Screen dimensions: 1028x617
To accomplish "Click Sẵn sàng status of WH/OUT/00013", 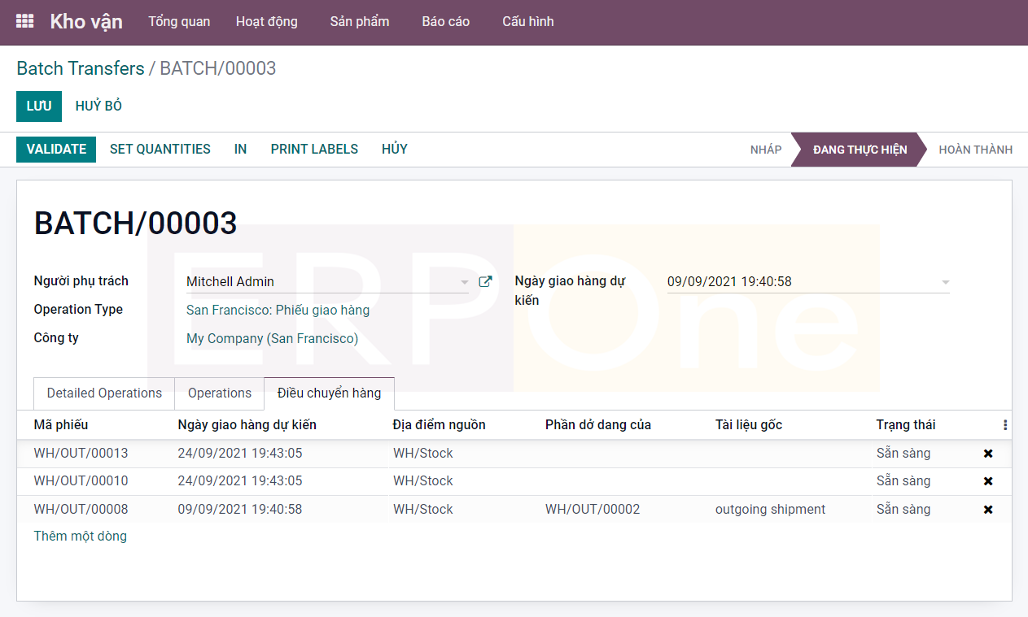I will pyautogui.click(x=903, y=453).
